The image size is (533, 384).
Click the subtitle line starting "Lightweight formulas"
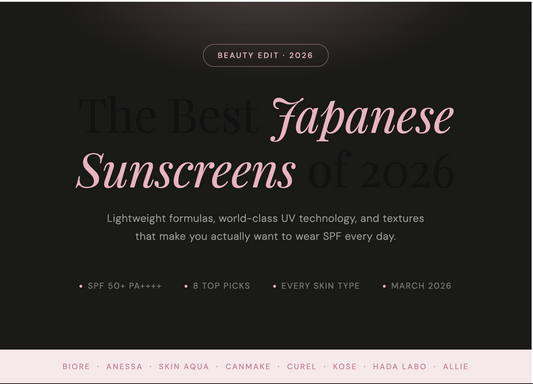tap(265, 218)
